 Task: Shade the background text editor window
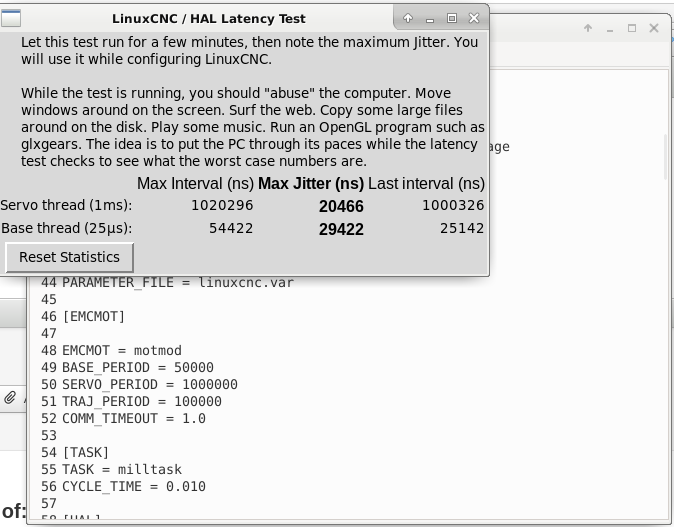point(589,28)
